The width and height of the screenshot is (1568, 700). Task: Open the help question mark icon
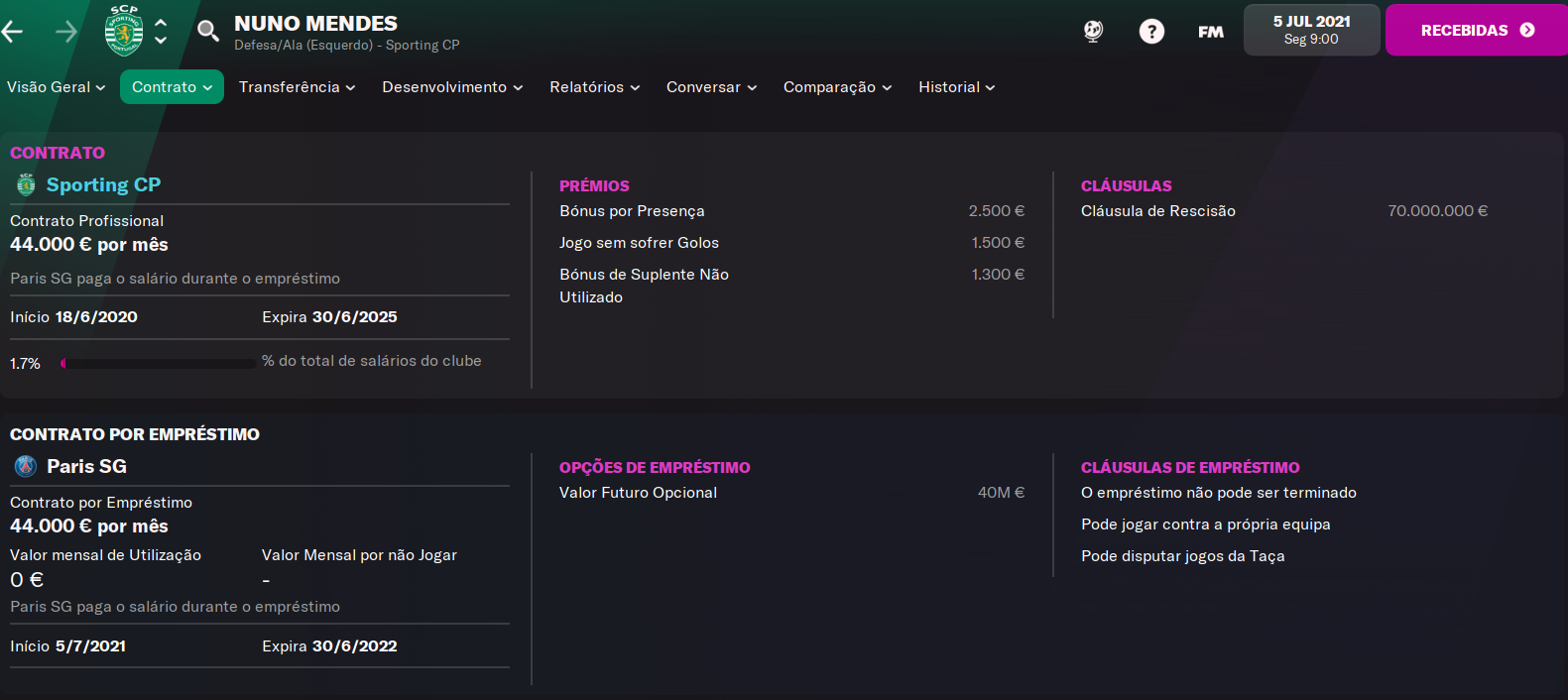(1151, 32)
